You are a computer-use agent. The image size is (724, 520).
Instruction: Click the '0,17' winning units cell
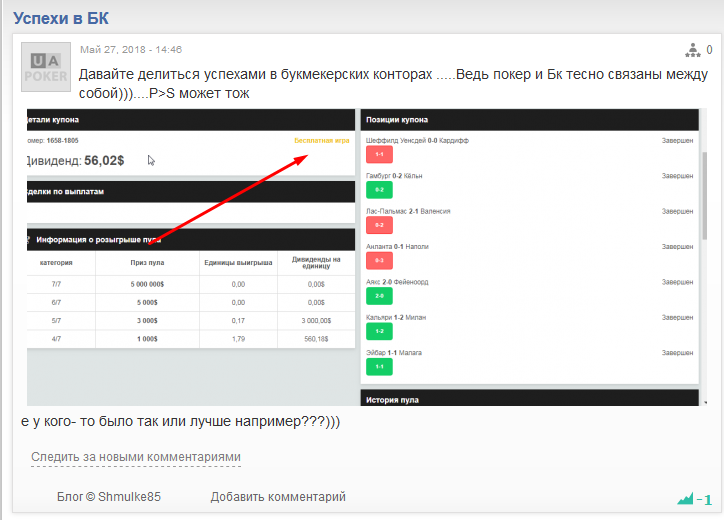click(x=238, y=320)
